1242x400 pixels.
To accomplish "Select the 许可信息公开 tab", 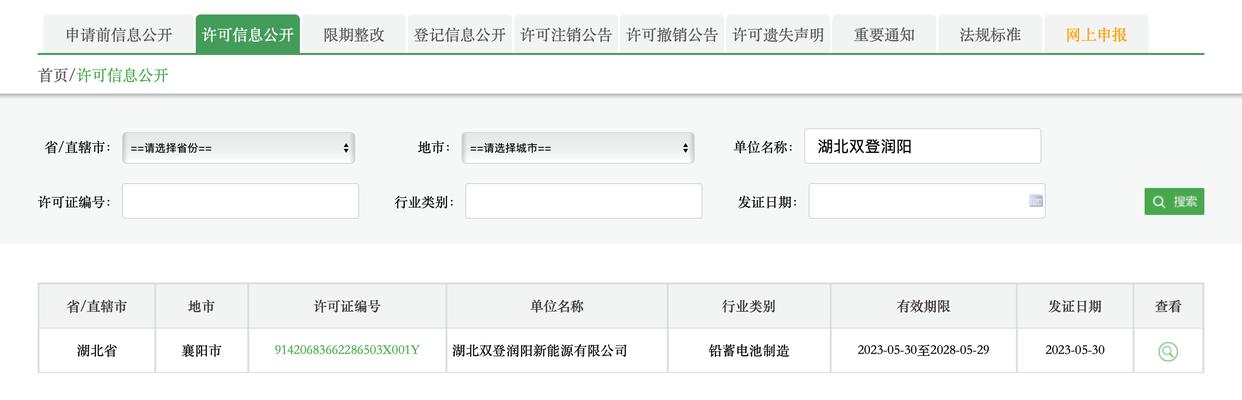I will pos(248,34).
